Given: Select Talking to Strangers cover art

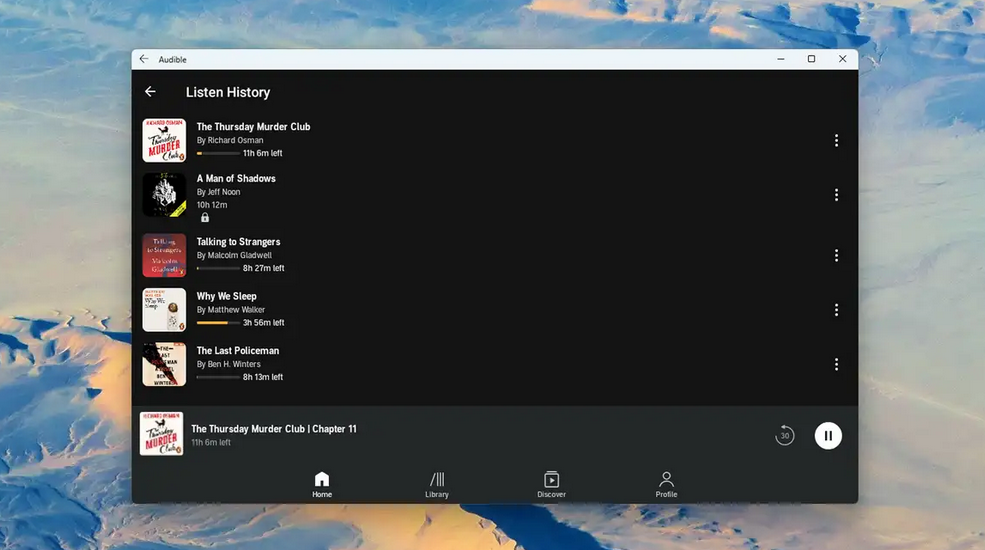Looking at the screenshot, I should tap(164, 256).
